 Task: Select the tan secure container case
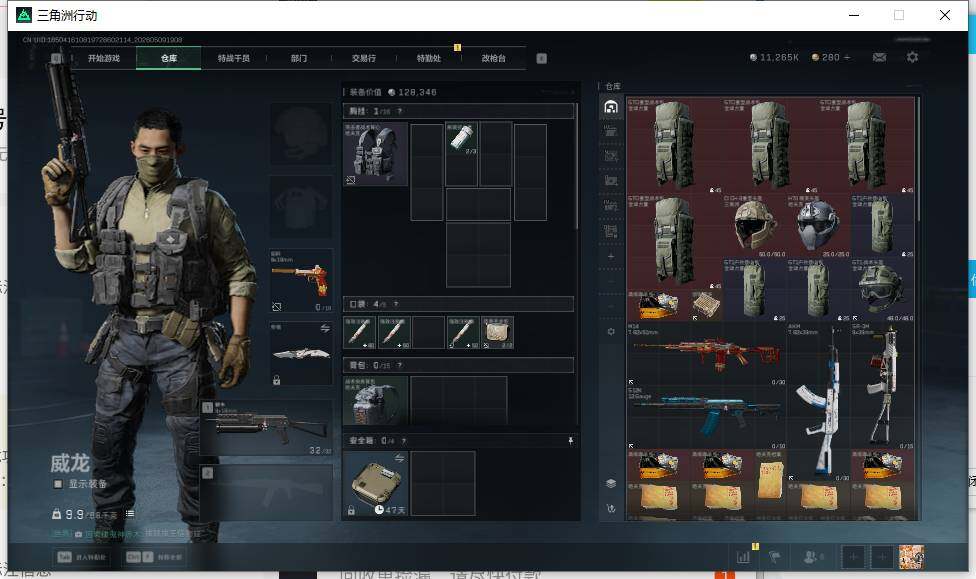point(375,484)
